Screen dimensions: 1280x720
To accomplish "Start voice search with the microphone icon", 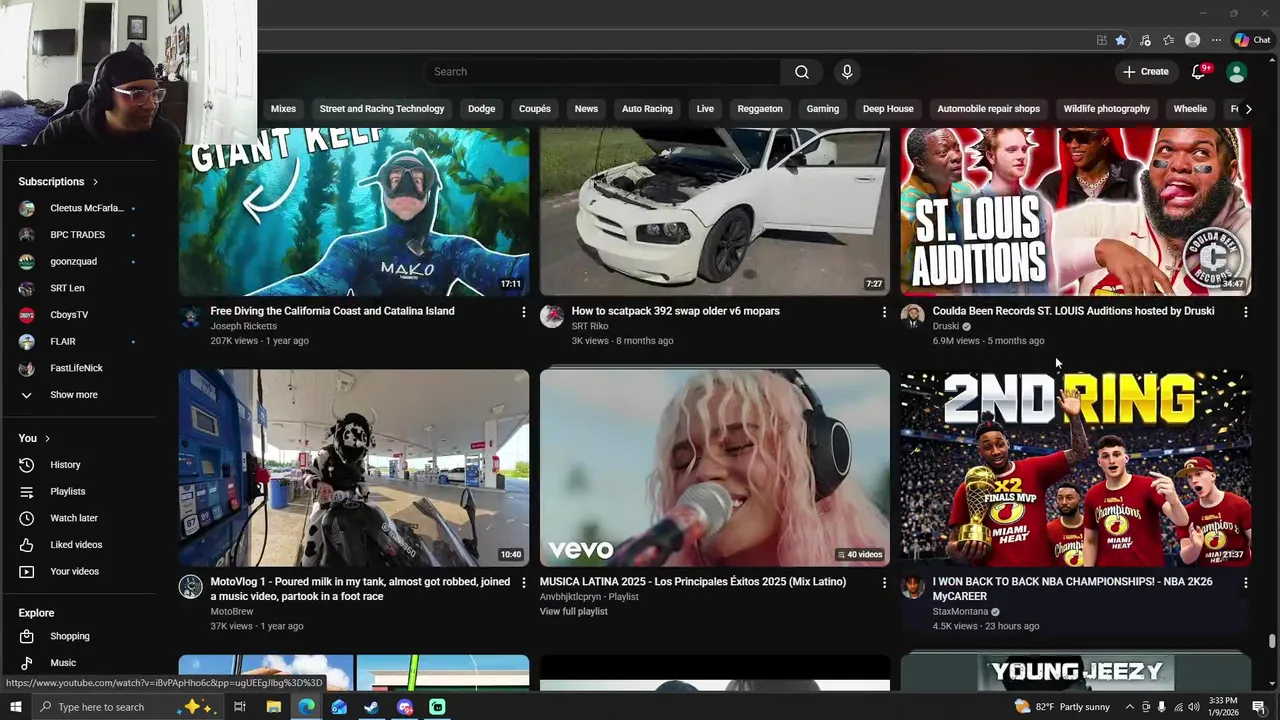I will (x=847, y=72).
